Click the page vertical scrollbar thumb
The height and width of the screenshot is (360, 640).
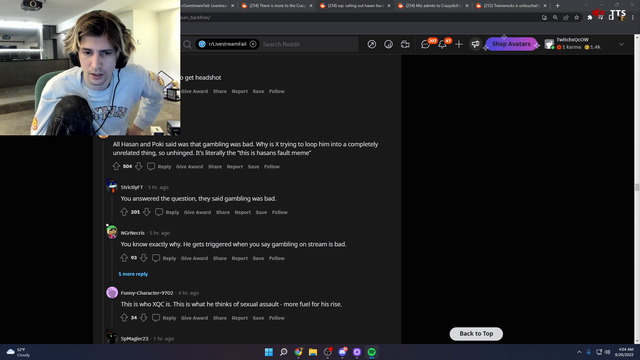click(x=636, y=187)
